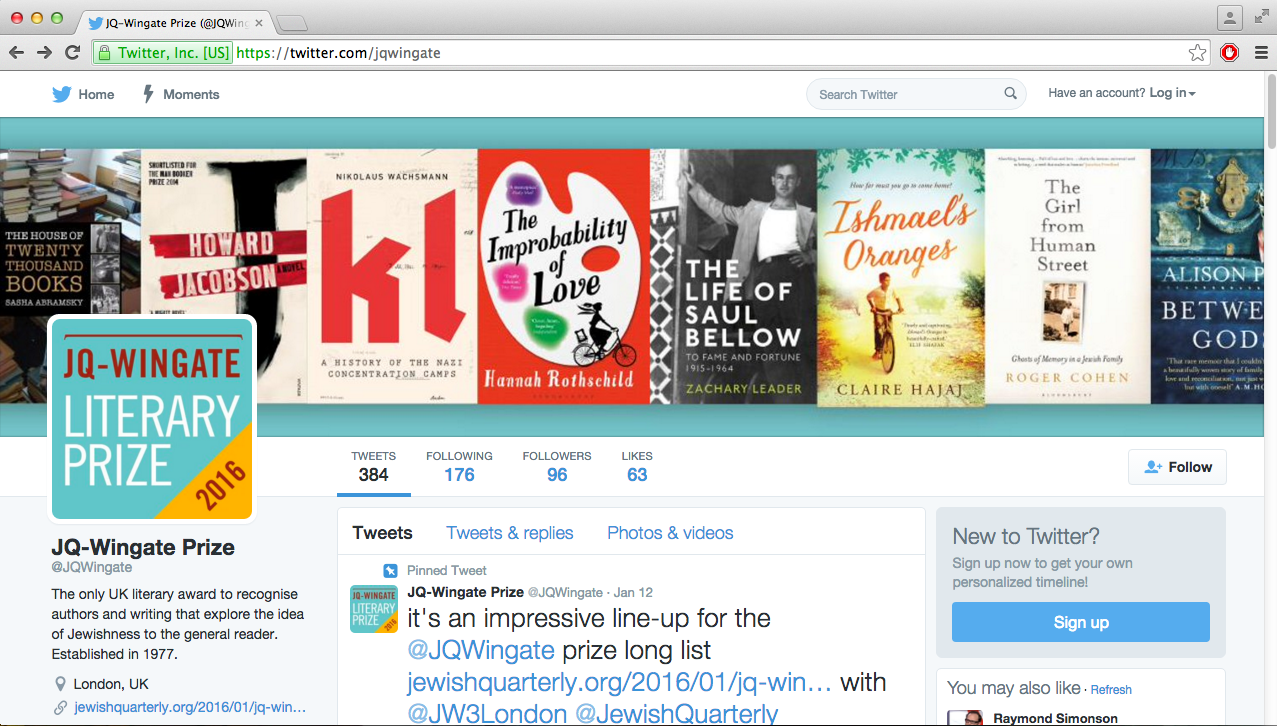This screenshot has width=1277, height=726.
Task: Click the browser refresh icon
Action: click(x=71, y=53)
